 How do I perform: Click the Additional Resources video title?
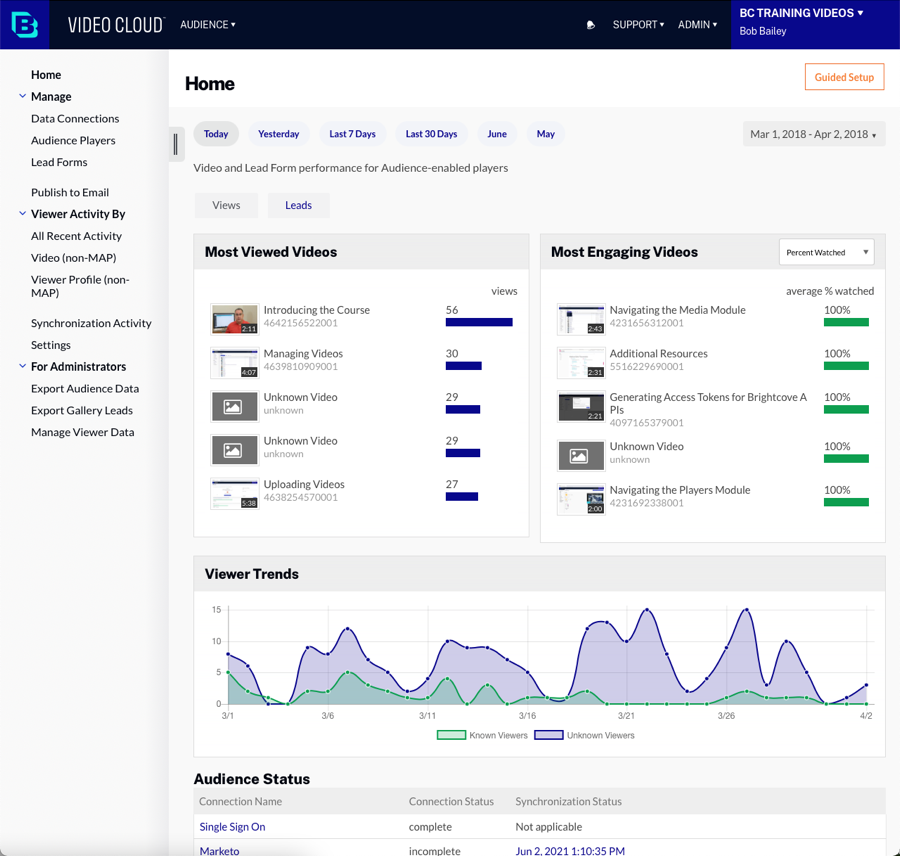(658, 354)
